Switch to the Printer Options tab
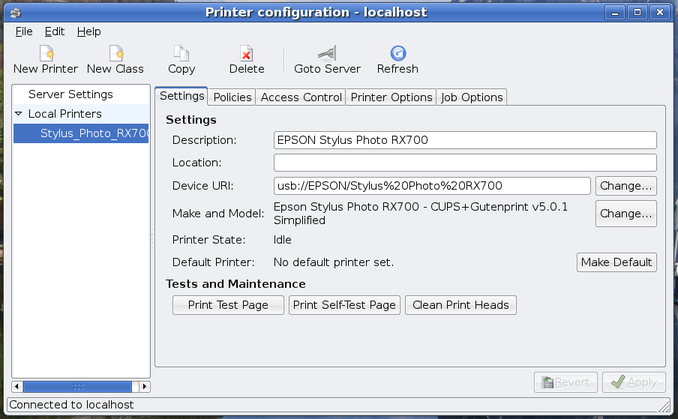This screenshot has width=678, height=419. 391,97
